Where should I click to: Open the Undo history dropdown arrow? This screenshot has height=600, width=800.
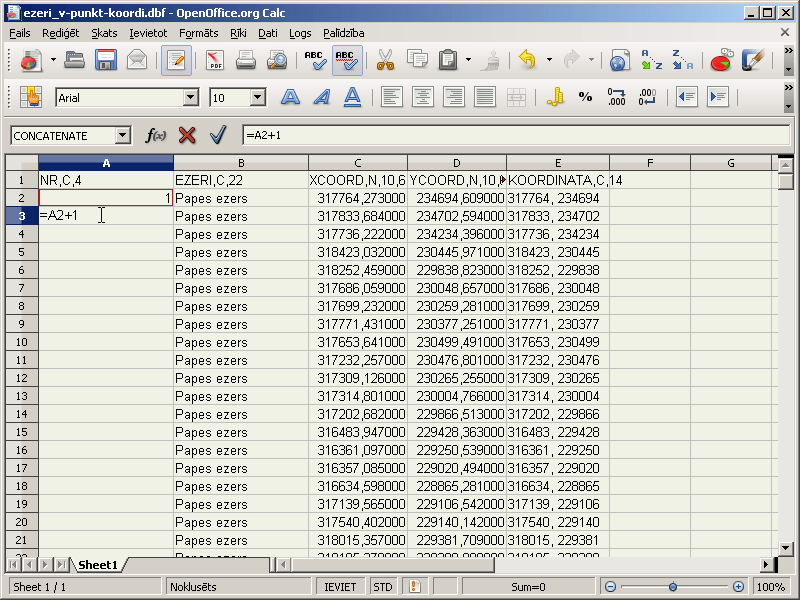[549, 60]
